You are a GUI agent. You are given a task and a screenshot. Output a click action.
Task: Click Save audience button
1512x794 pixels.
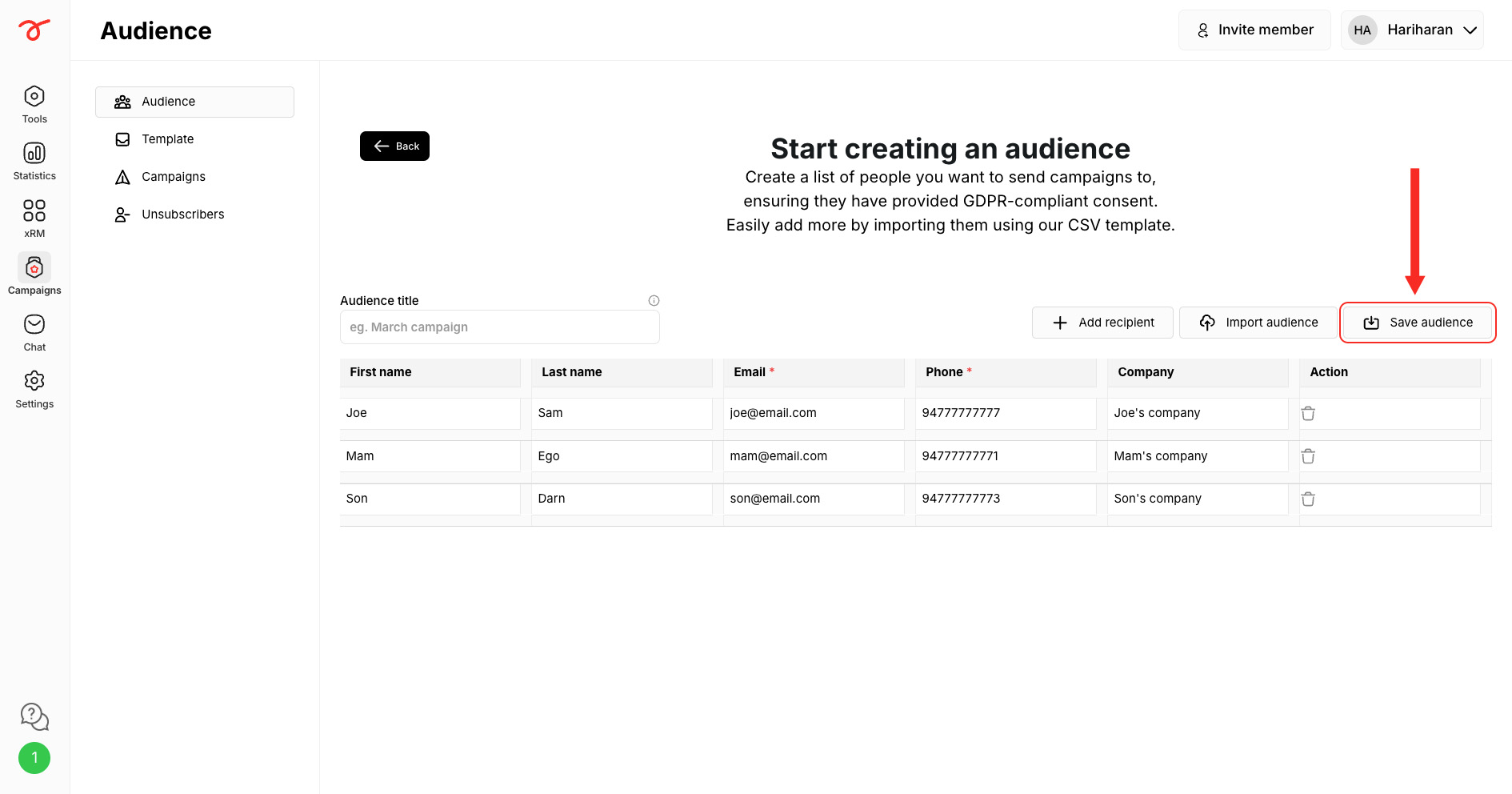tap(1418, 323)
